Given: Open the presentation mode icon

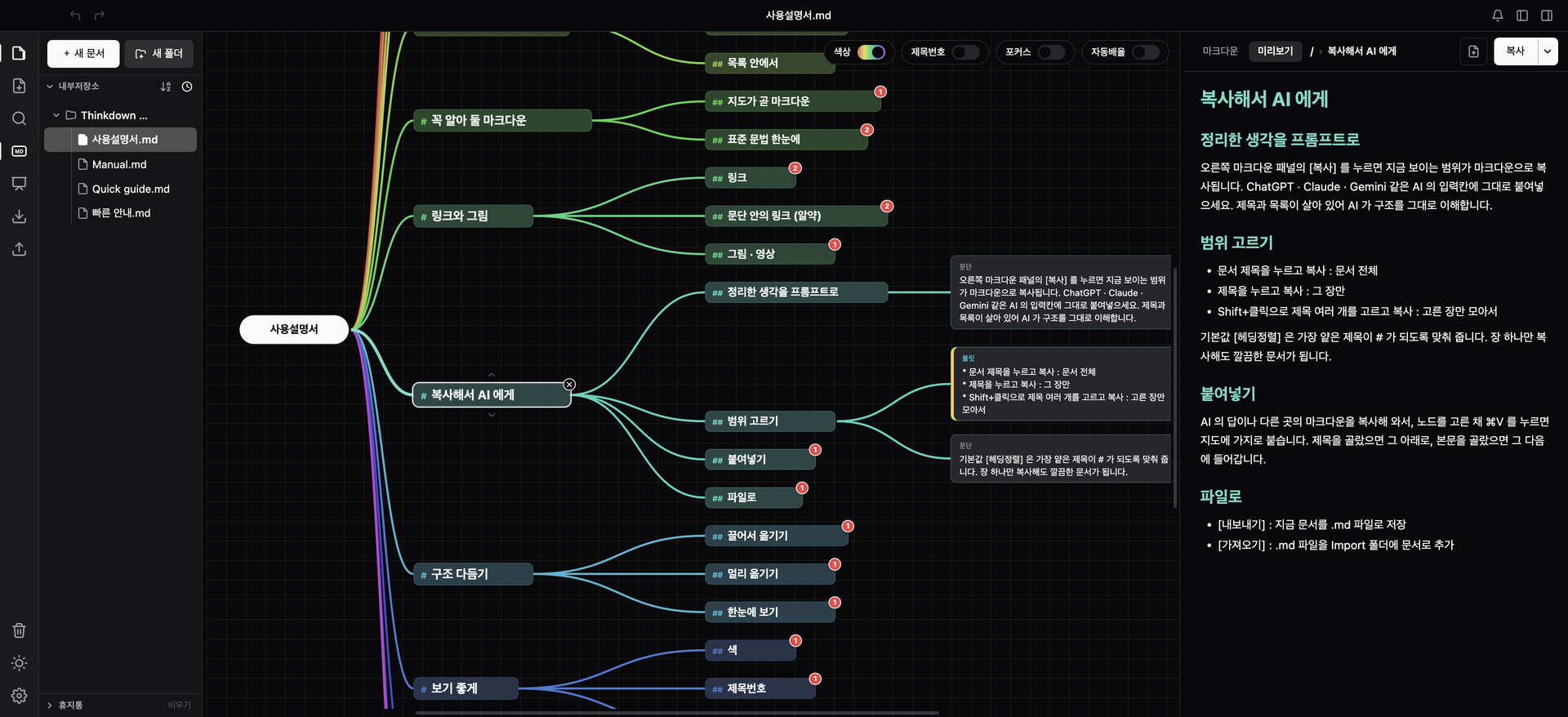Looking at the screenshot, I should pyautogui.click(x=19, y=184).
